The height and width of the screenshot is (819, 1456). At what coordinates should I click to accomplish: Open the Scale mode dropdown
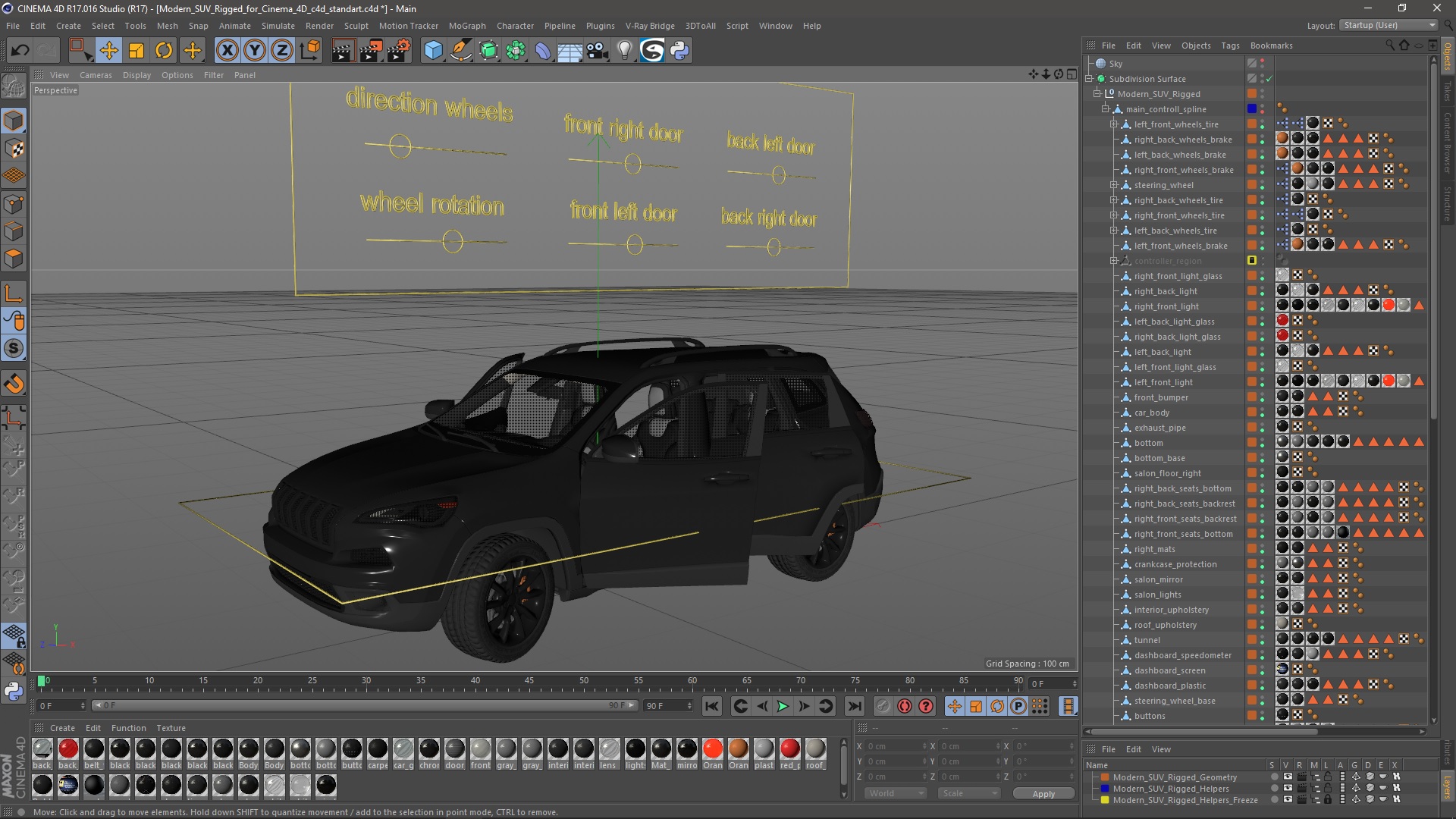969,793
